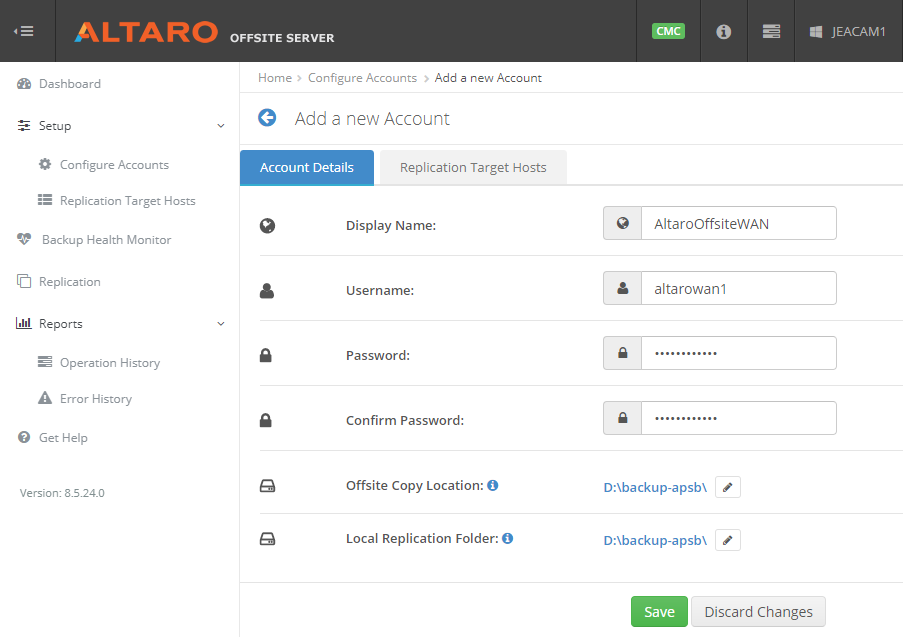Viewport: 903px width, 637px height.
Task: Open the Local Replication Folder path link
Action: tap(655, 540)
